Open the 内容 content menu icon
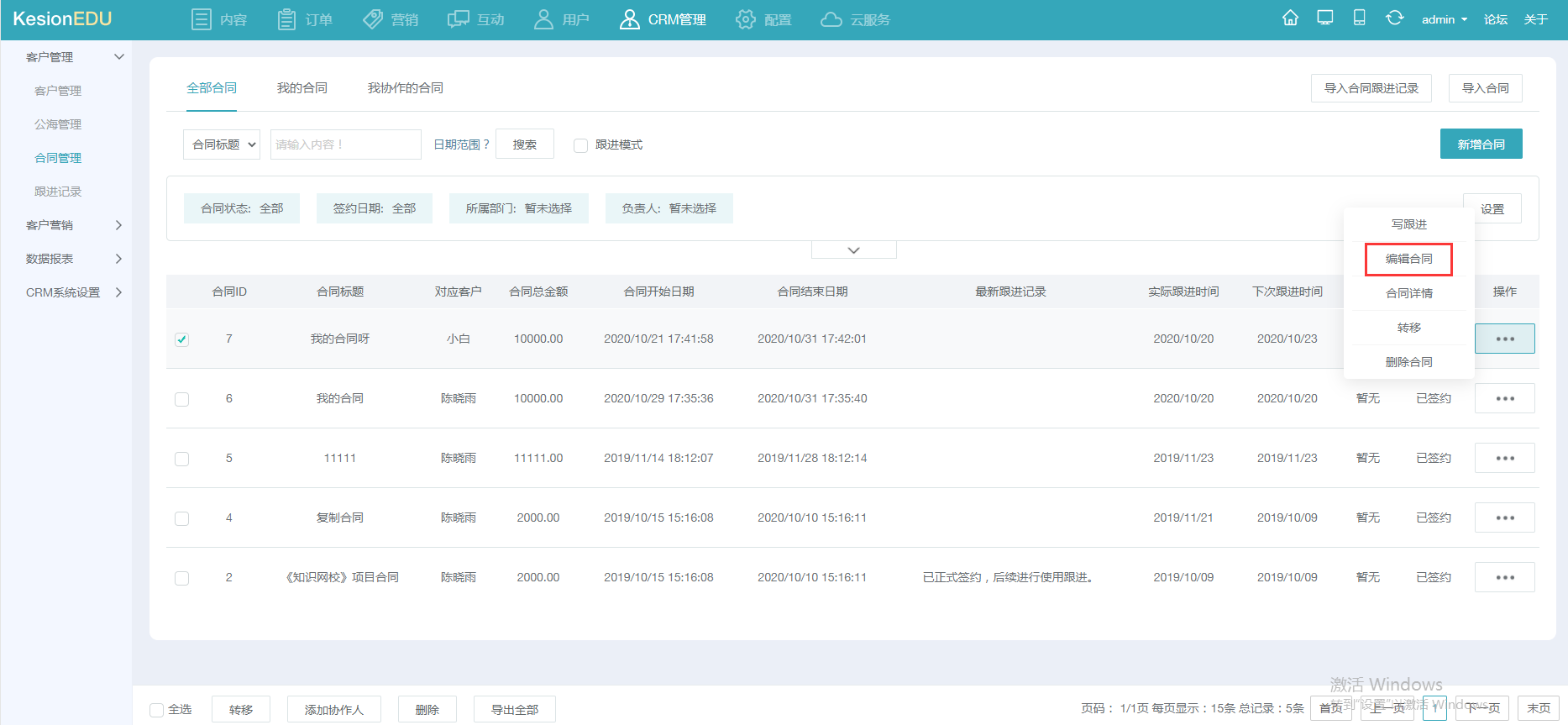 coord(202,19)
